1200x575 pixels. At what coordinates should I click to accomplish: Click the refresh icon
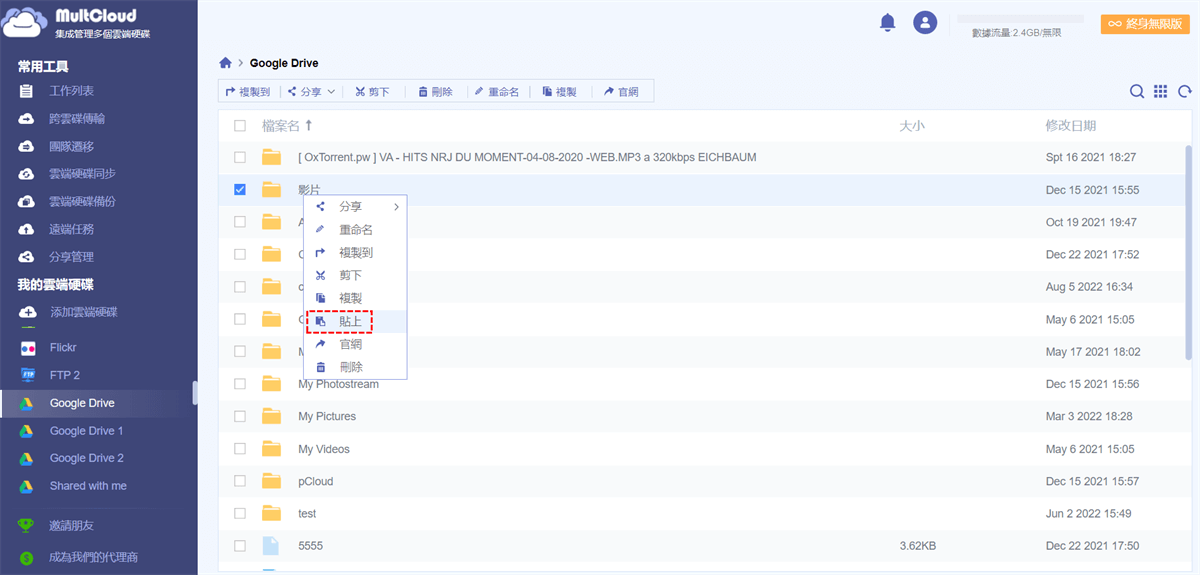tap(1184, 92)
